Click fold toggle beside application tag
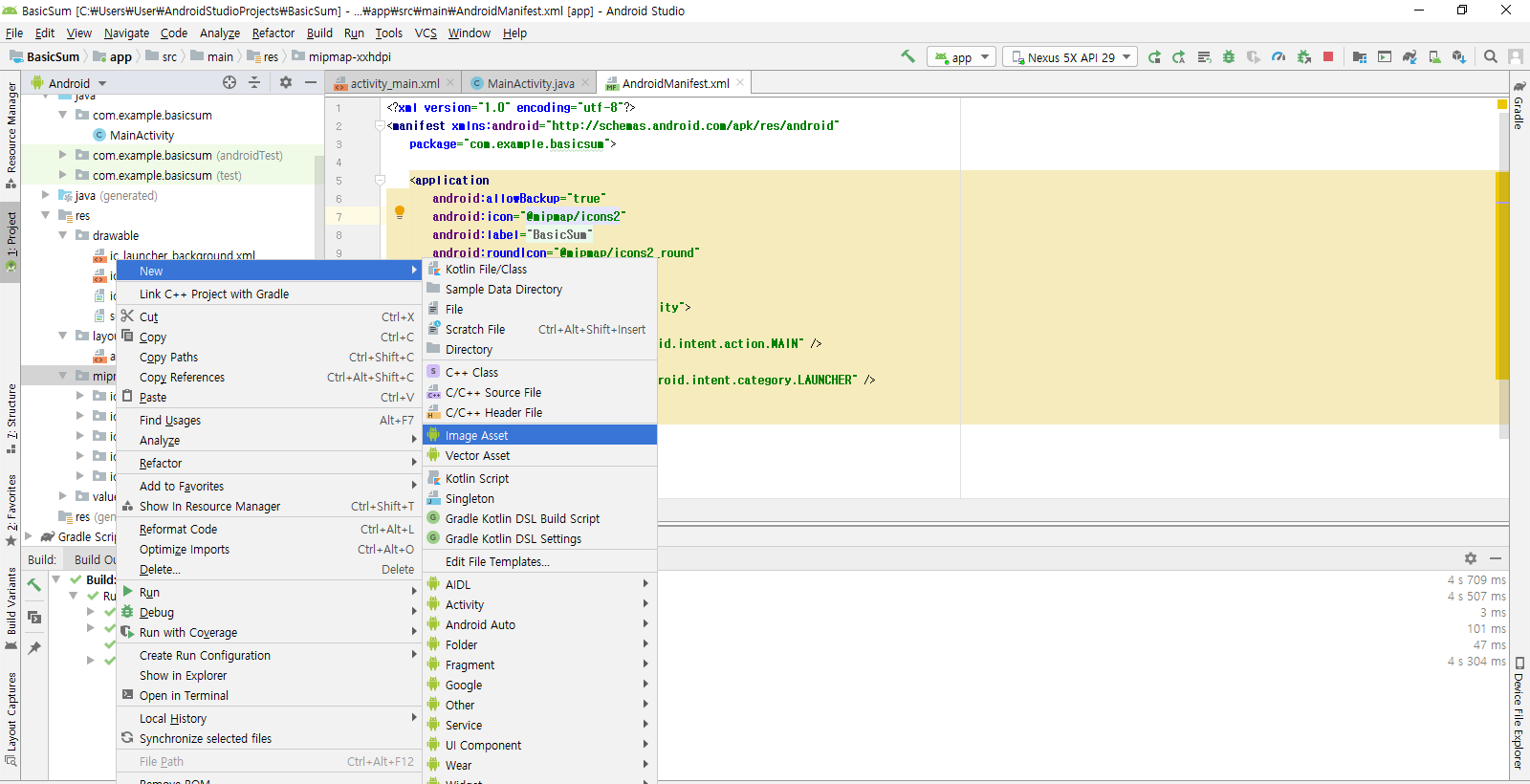1530x784 pixels. tap(381, 180)
